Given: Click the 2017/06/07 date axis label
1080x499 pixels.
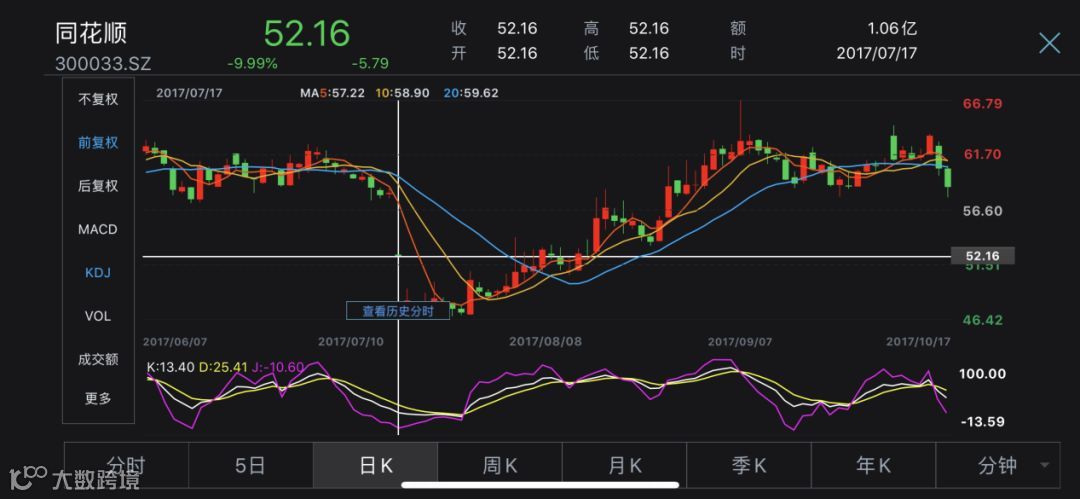Looking at the screenshot, I should pyautogui.click(x=174, y=341).
